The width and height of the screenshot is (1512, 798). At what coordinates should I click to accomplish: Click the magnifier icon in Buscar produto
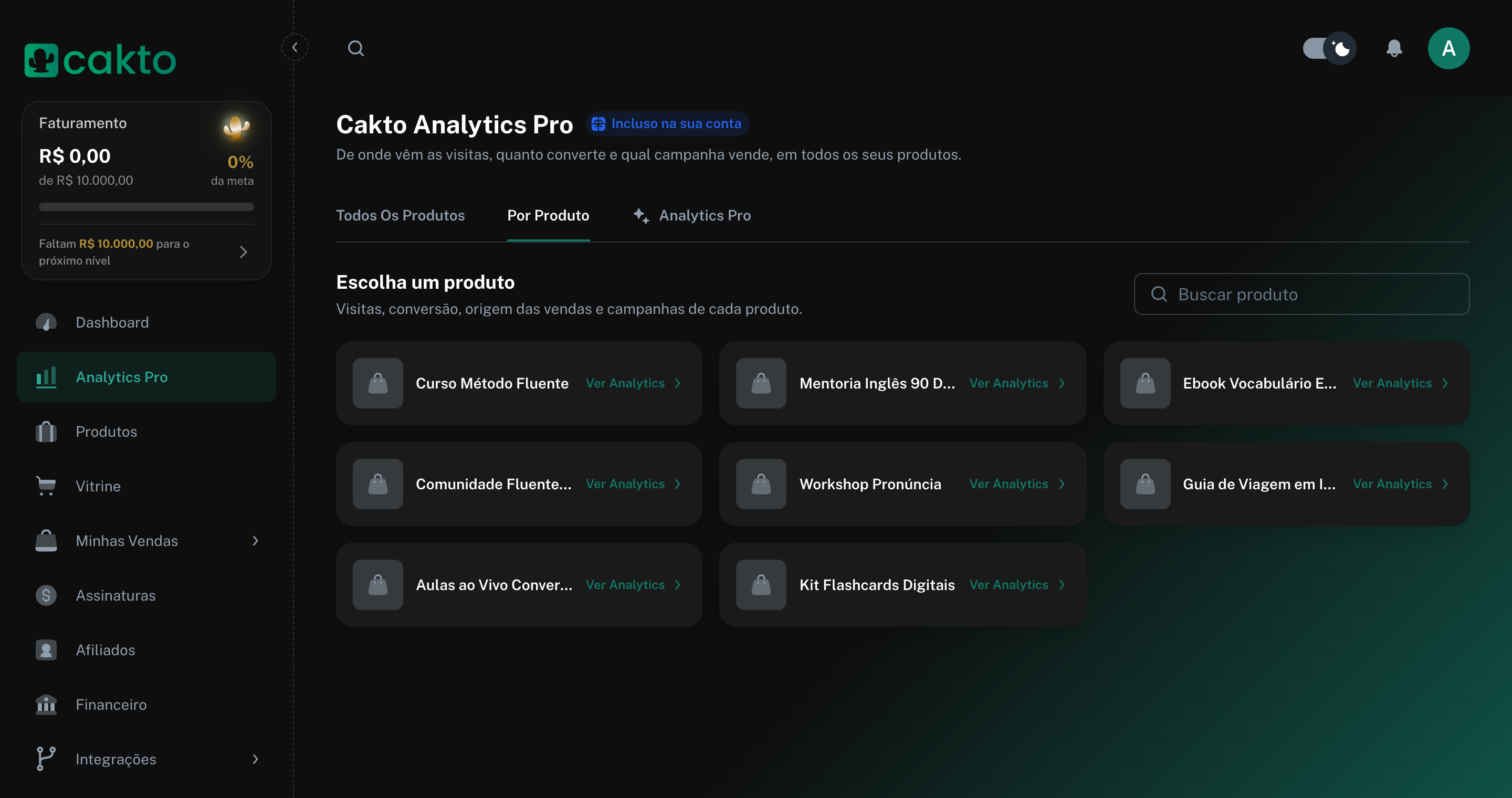click(1159, 294)
